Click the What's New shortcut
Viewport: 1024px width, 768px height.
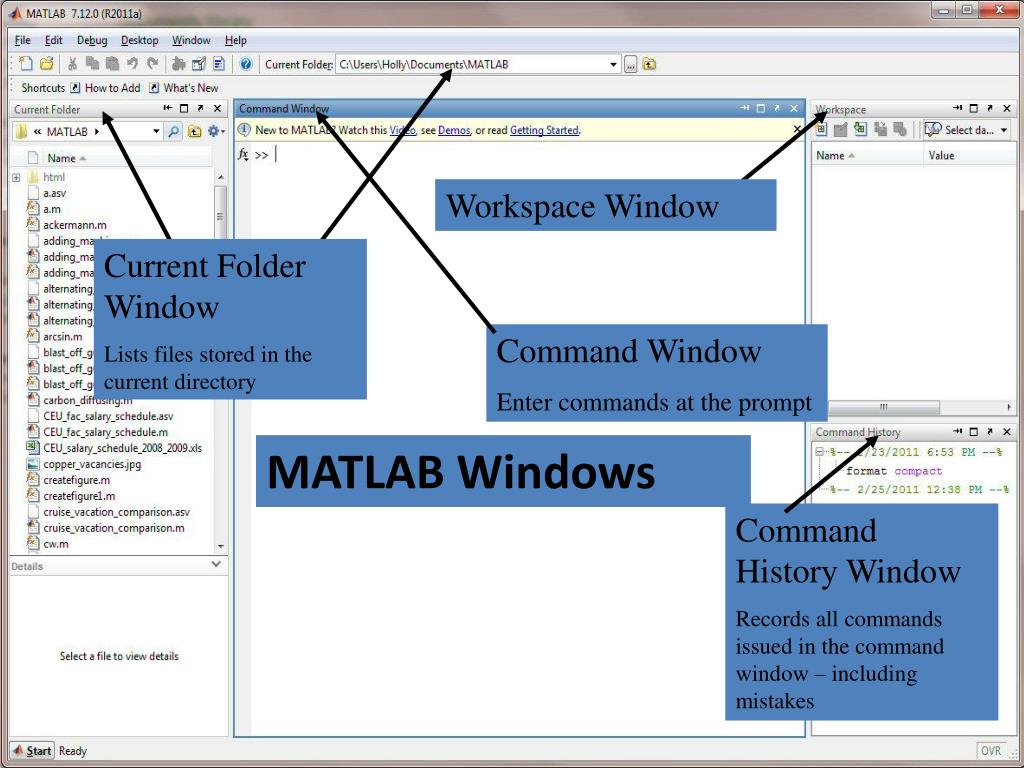pos(184,88)
